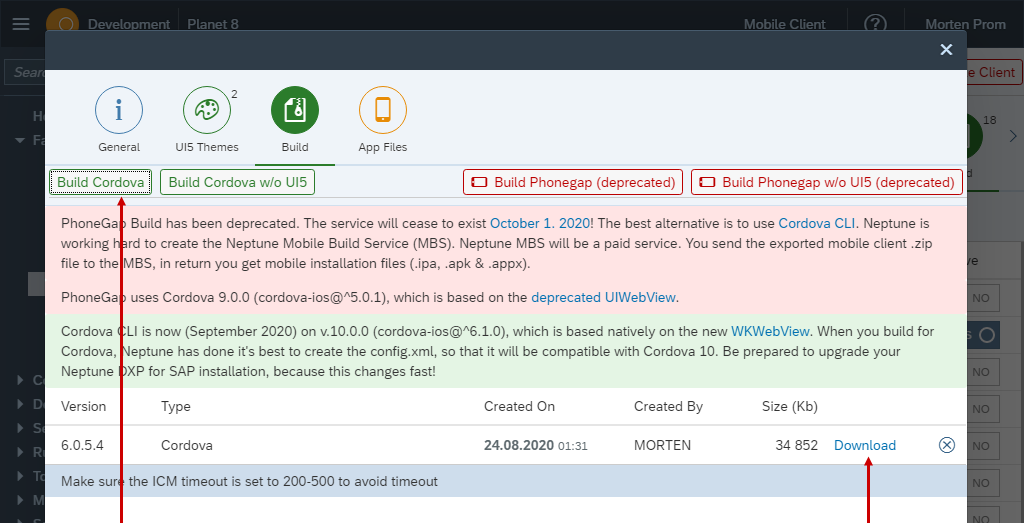
Task: Select the Cordova type cell
Action: tap(187, 445)
